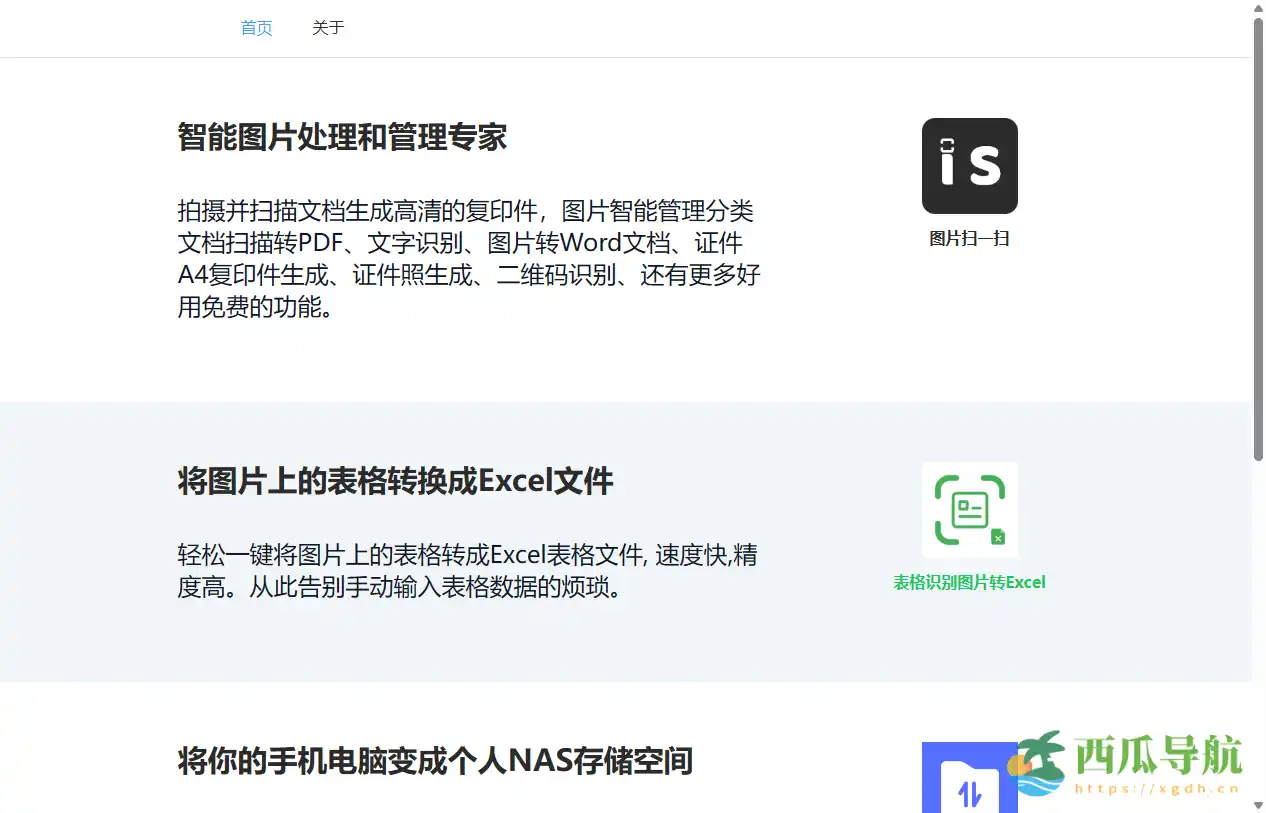Select the 首页 tab

[256, 27]
